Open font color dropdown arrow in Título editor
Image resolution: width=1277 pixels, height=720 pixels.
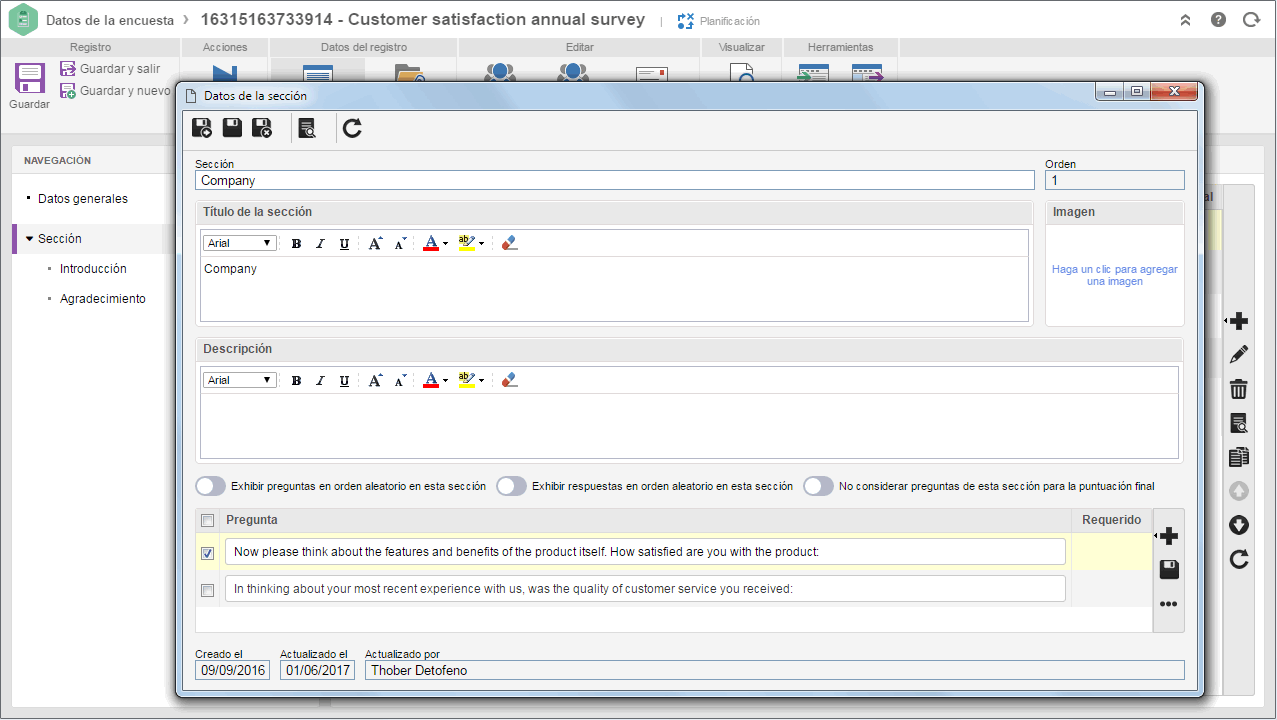click(445, 243)
